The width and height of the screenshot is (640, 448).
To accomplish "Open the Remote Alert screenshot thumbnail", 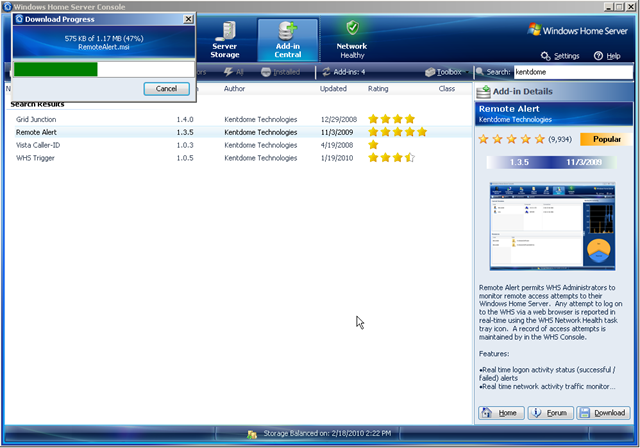I will point(552,226).
